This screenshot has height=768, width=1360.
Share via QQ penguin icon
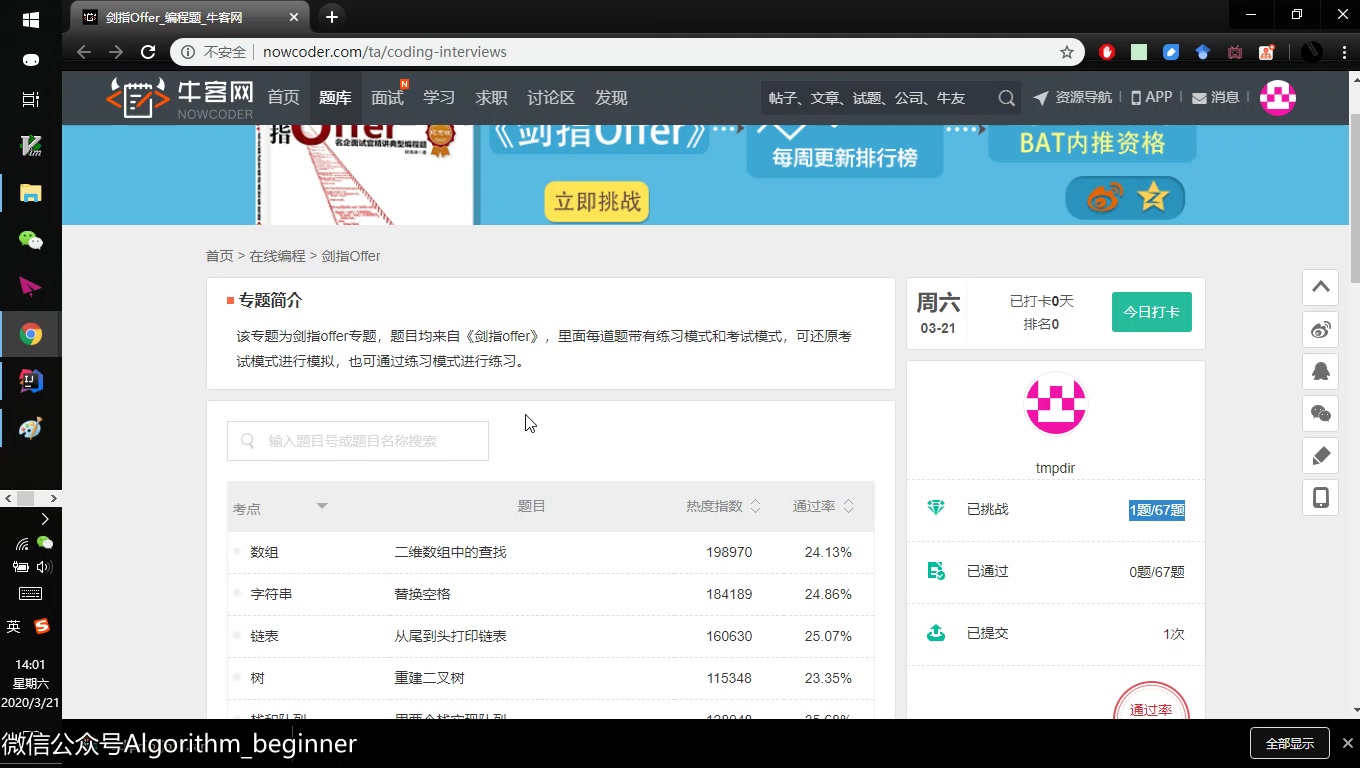(x=1321, y=371)
